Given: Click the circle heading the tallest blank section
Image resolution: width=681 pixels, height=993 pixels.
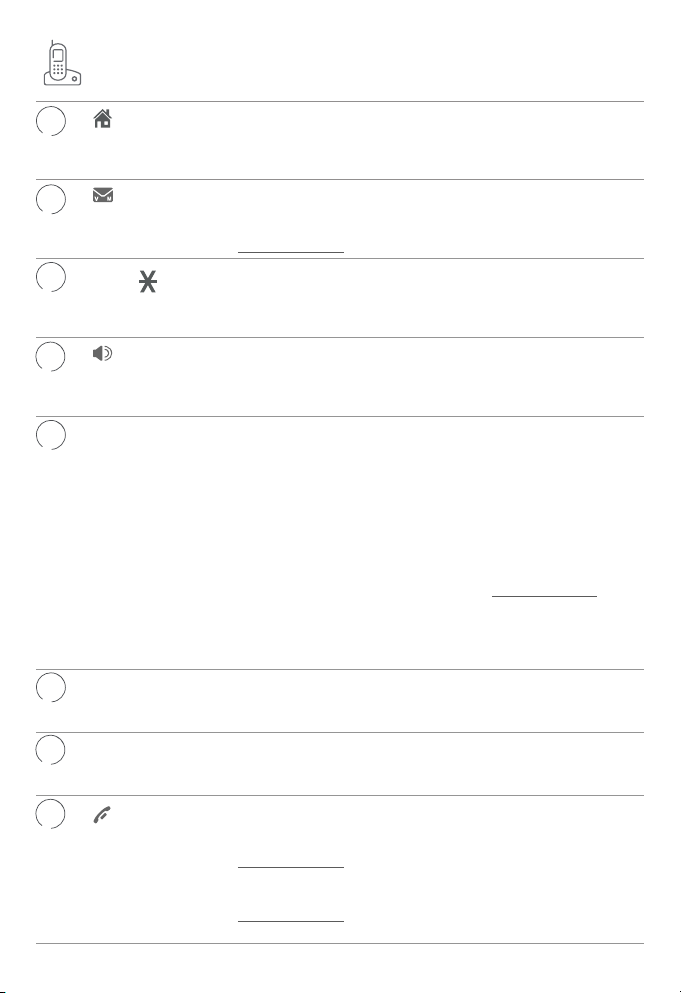Looking at the screenshot, I should tap(51, 435).
